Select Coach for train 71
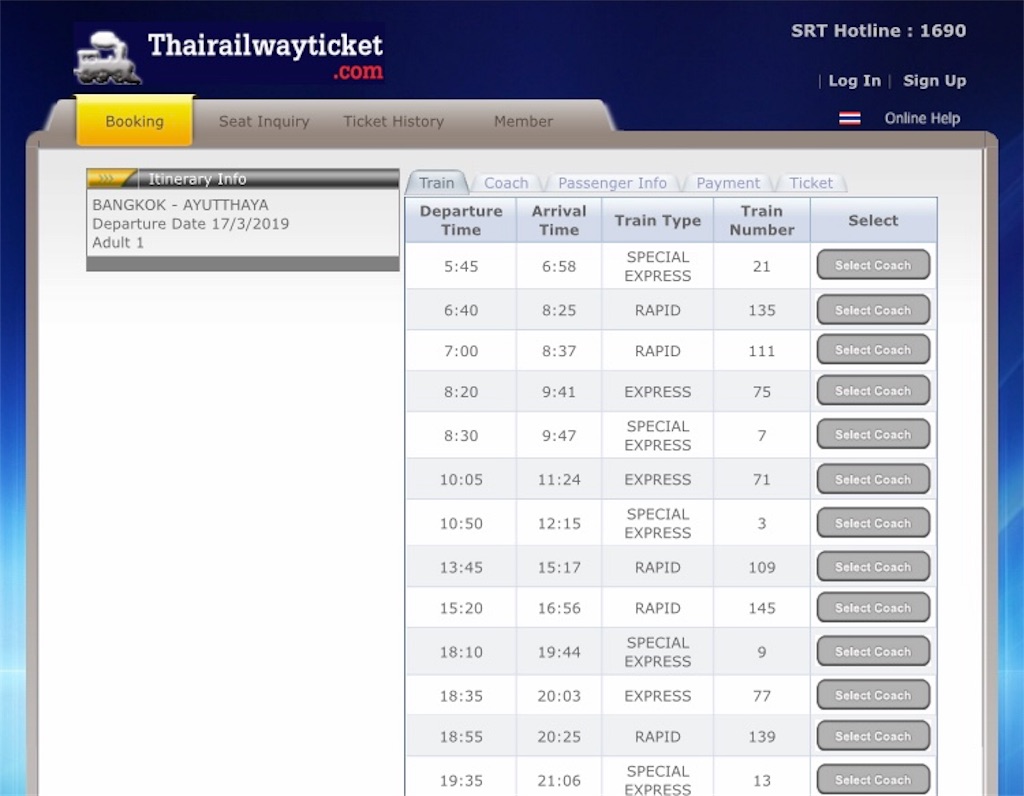 pyautogui.click(x=872, y=479)
